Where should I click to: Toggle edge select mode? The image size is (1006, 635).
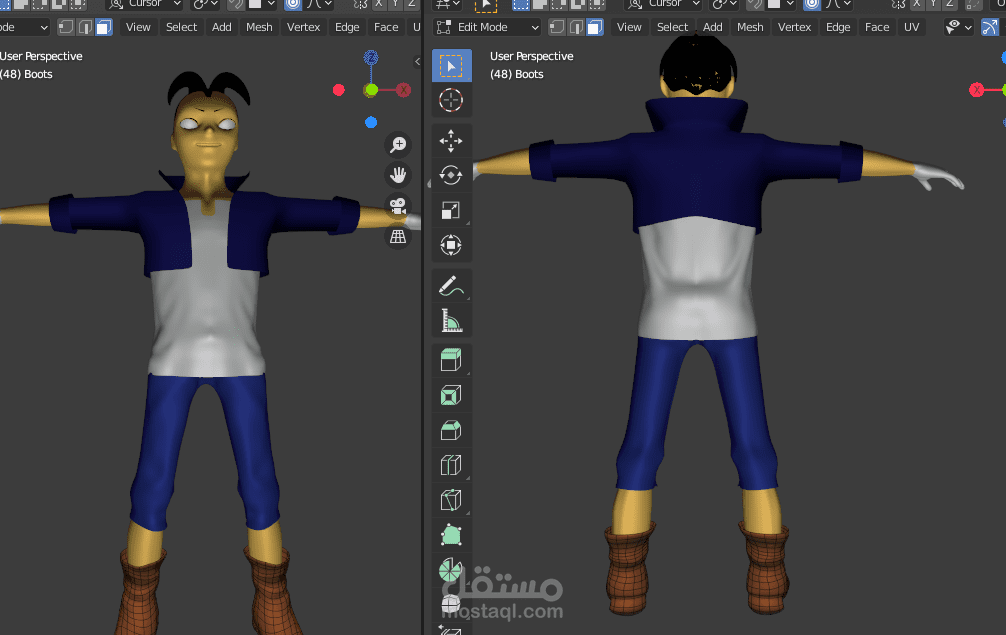(x=576, y=27)
